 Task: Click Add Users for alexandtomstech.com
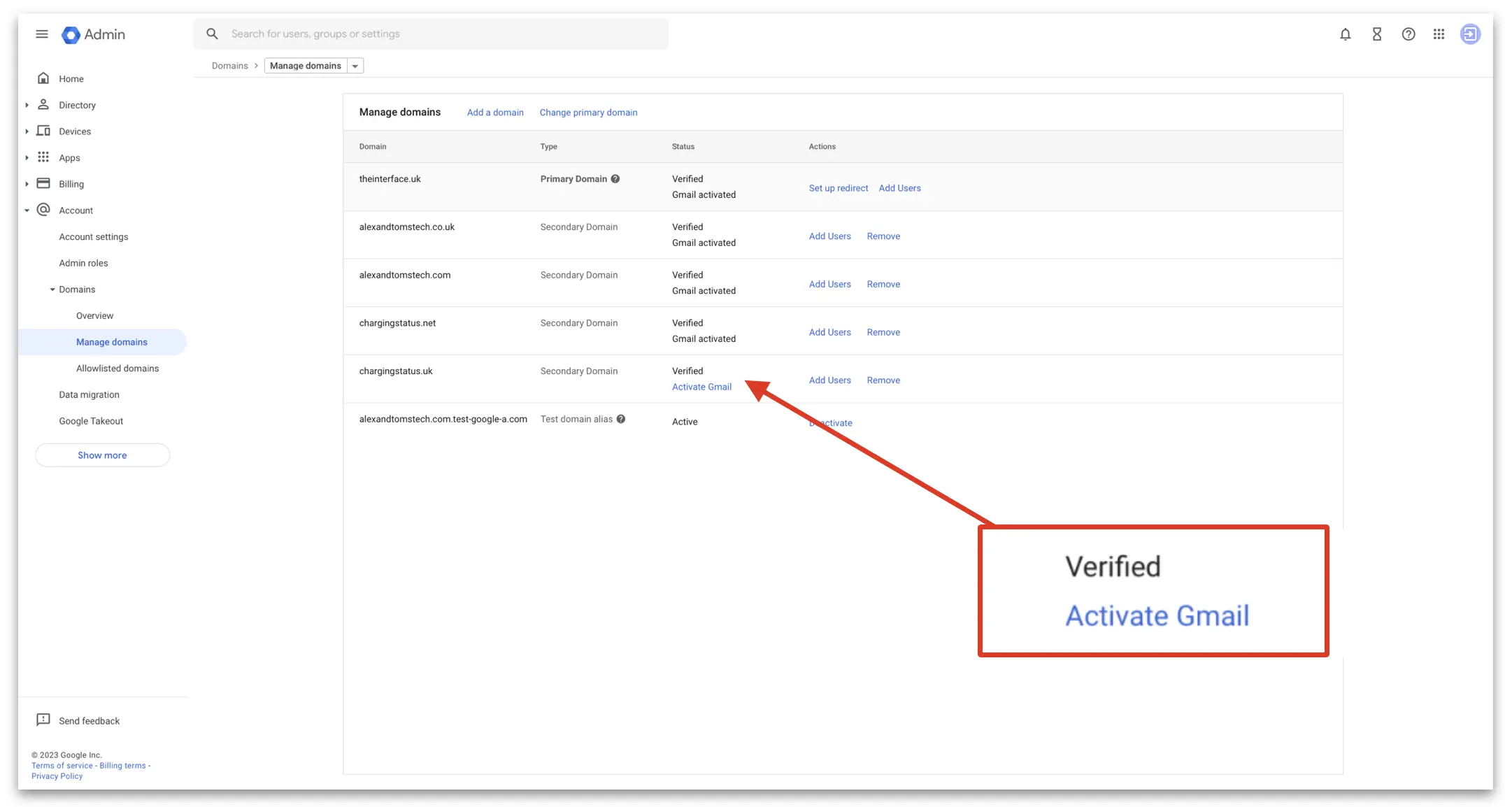pos(829,285)
